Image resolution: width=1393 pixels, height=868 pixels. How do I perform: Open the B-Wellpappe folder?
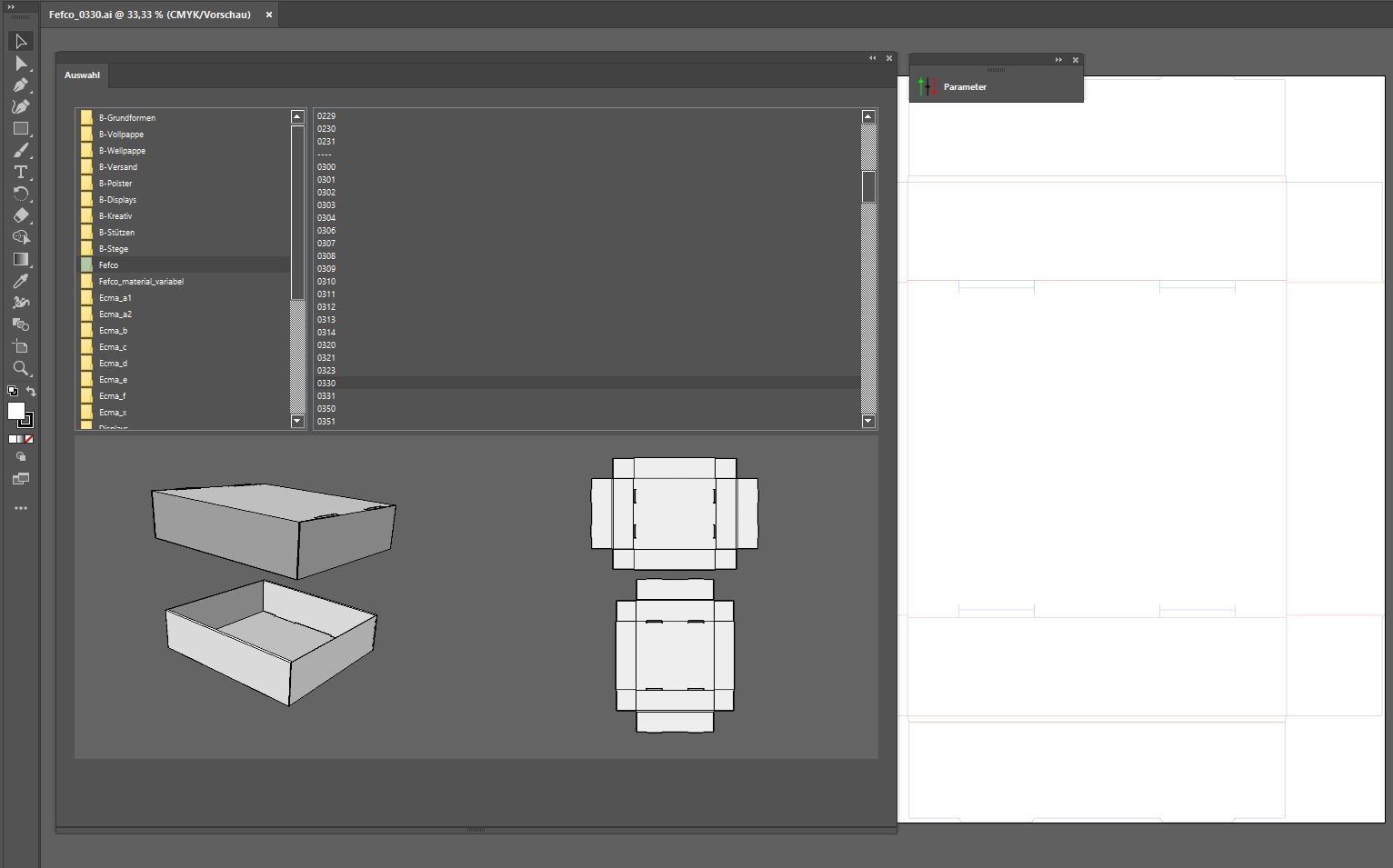tap(122, 151)
